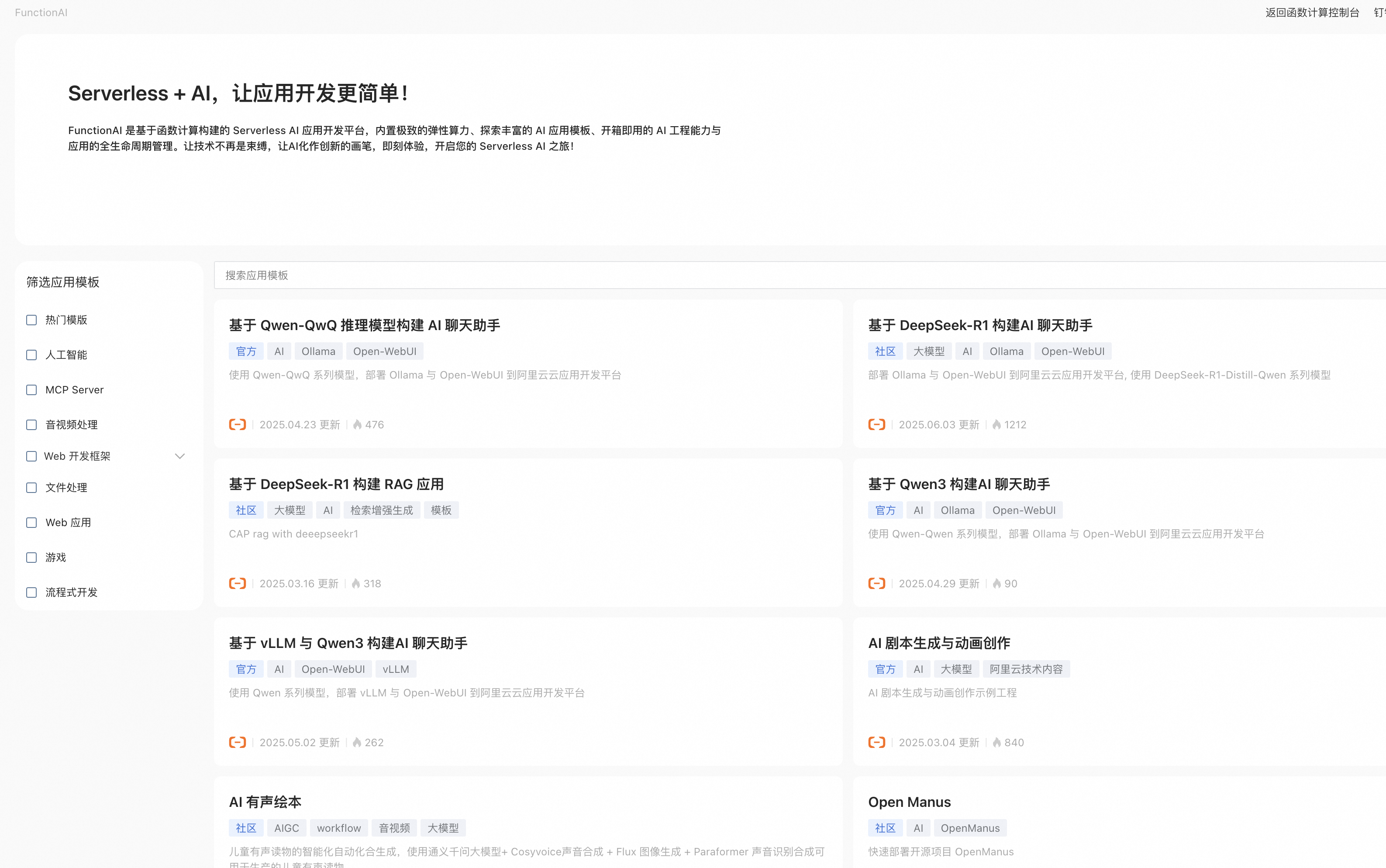
Task: Click 大模型 tag on AI 剧本生成 card
Action: (957, 669)
